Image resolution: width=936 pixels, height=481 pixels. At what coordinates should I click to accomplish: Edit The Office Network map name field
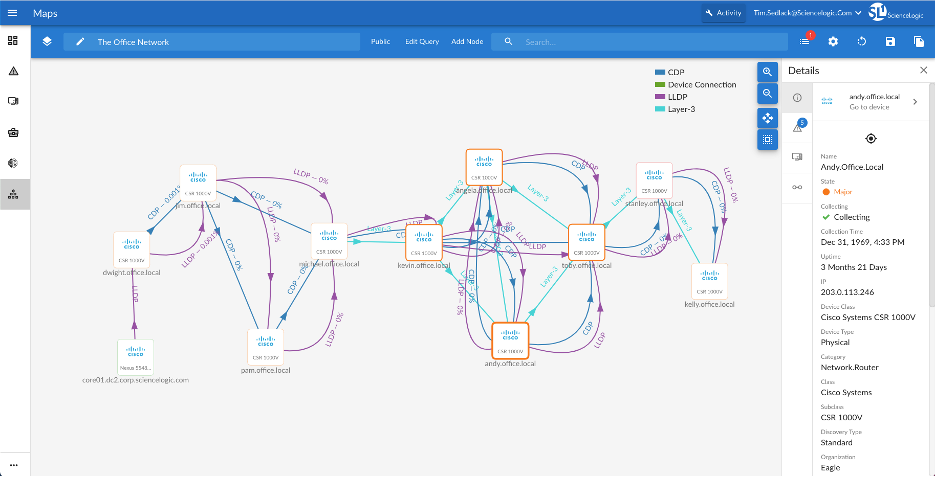(x=212, y=42)
